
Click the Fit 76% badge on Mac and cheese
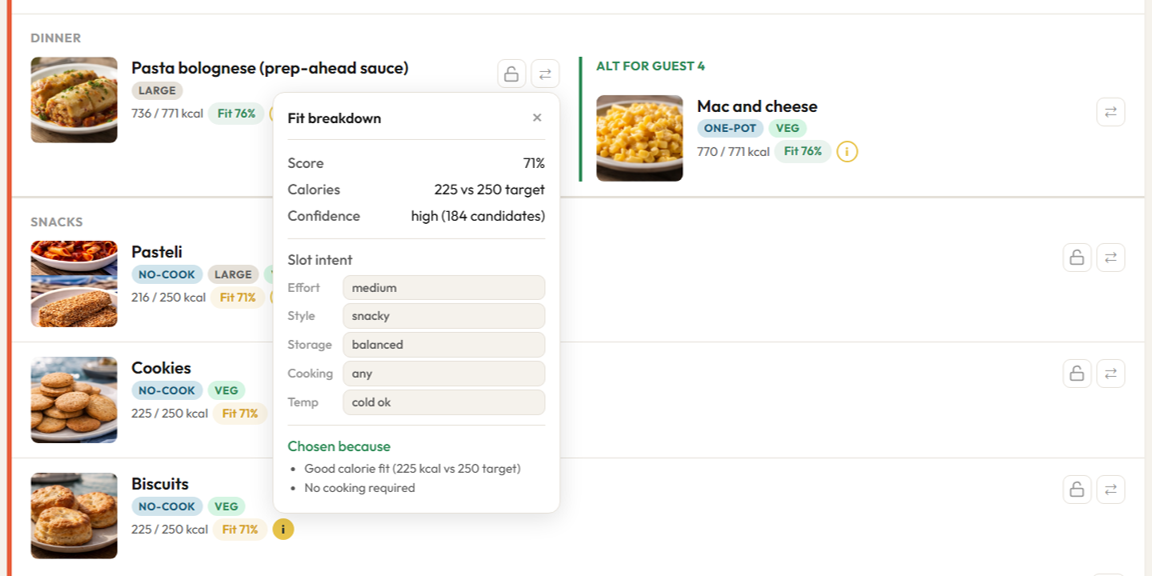tap(803, 152)
